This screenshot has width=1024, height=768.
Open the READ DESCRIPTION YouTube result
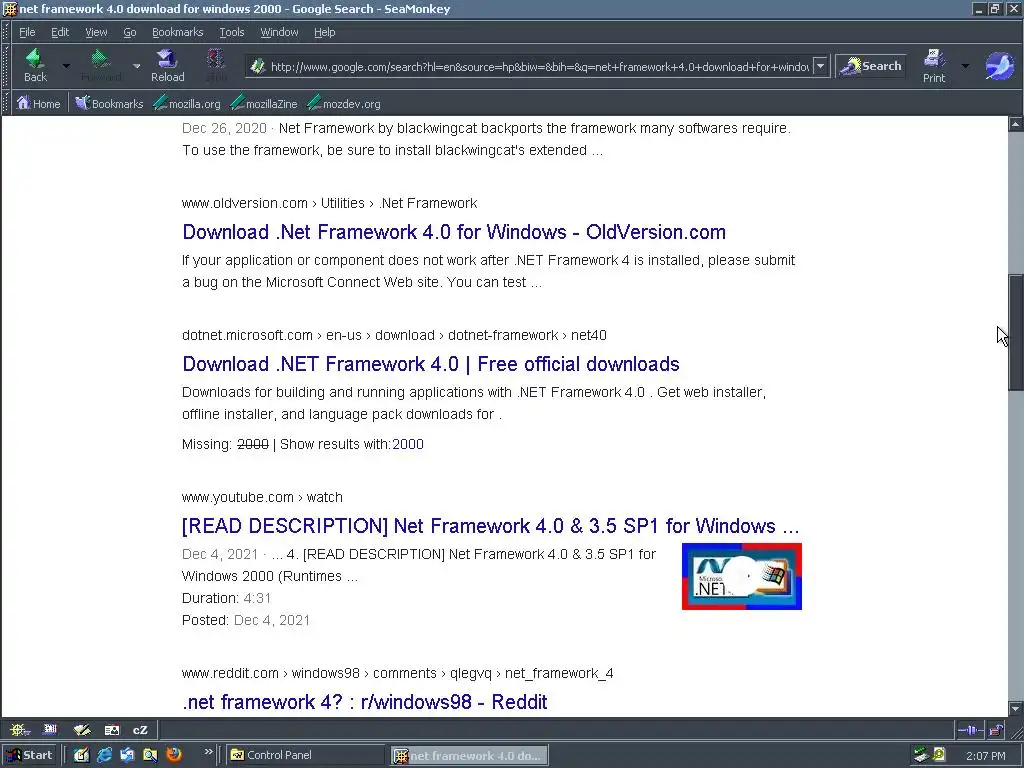[490, 526]
